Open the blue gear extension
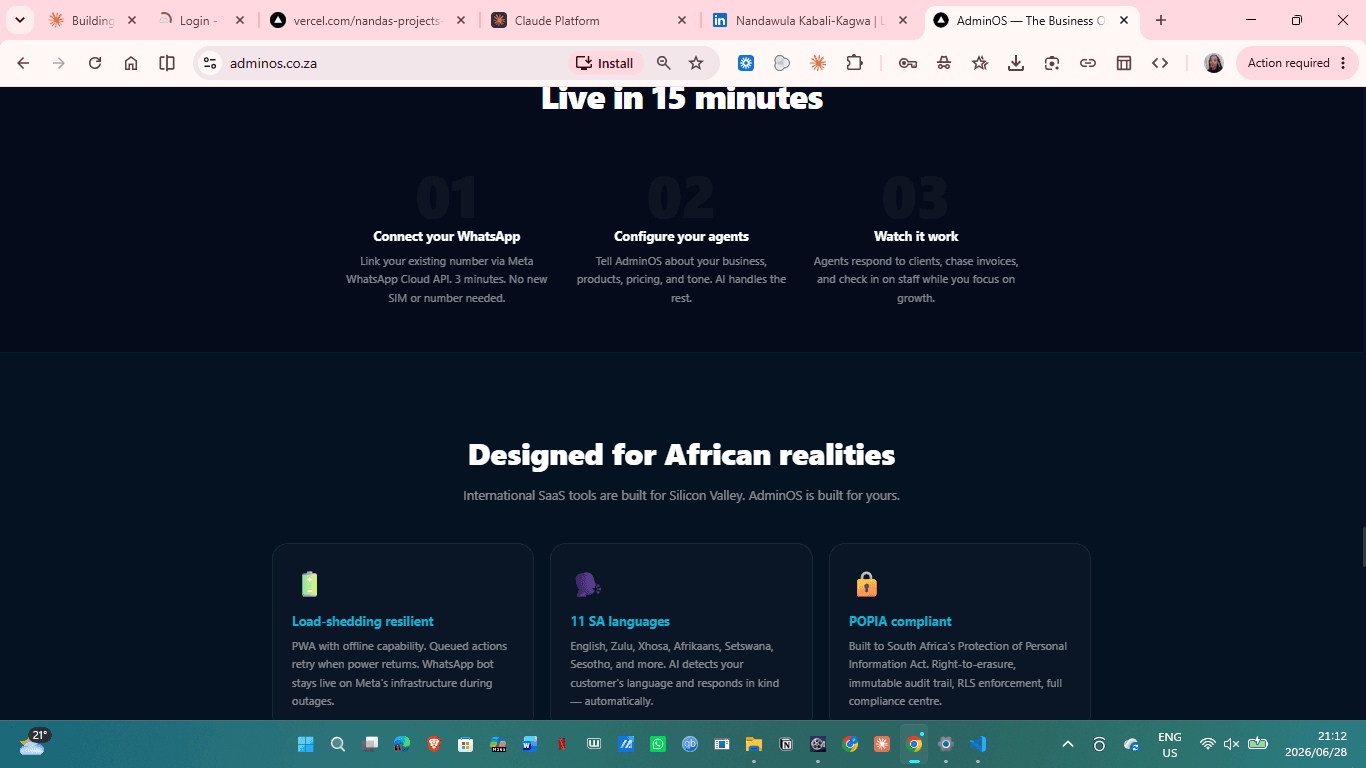Screen dimensions: 1366x768 746,63
